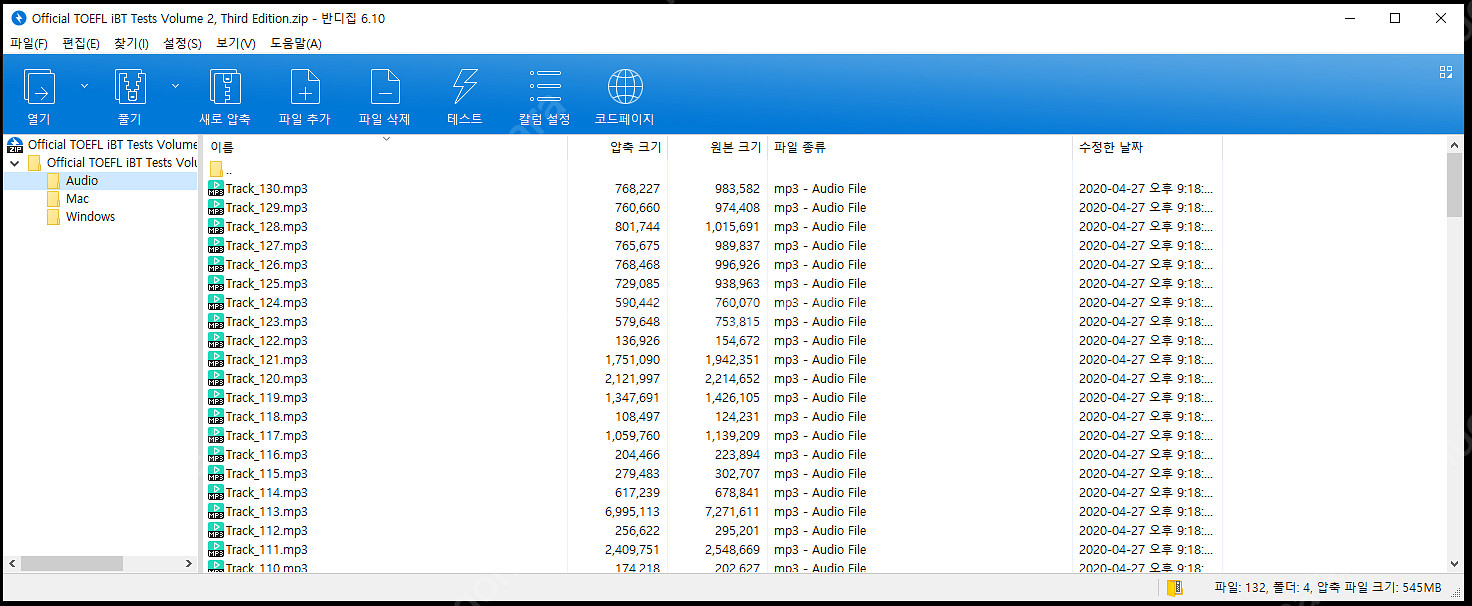
Task: Click the MP3 icon of Track_116.mp3
Action: [216, 455]
